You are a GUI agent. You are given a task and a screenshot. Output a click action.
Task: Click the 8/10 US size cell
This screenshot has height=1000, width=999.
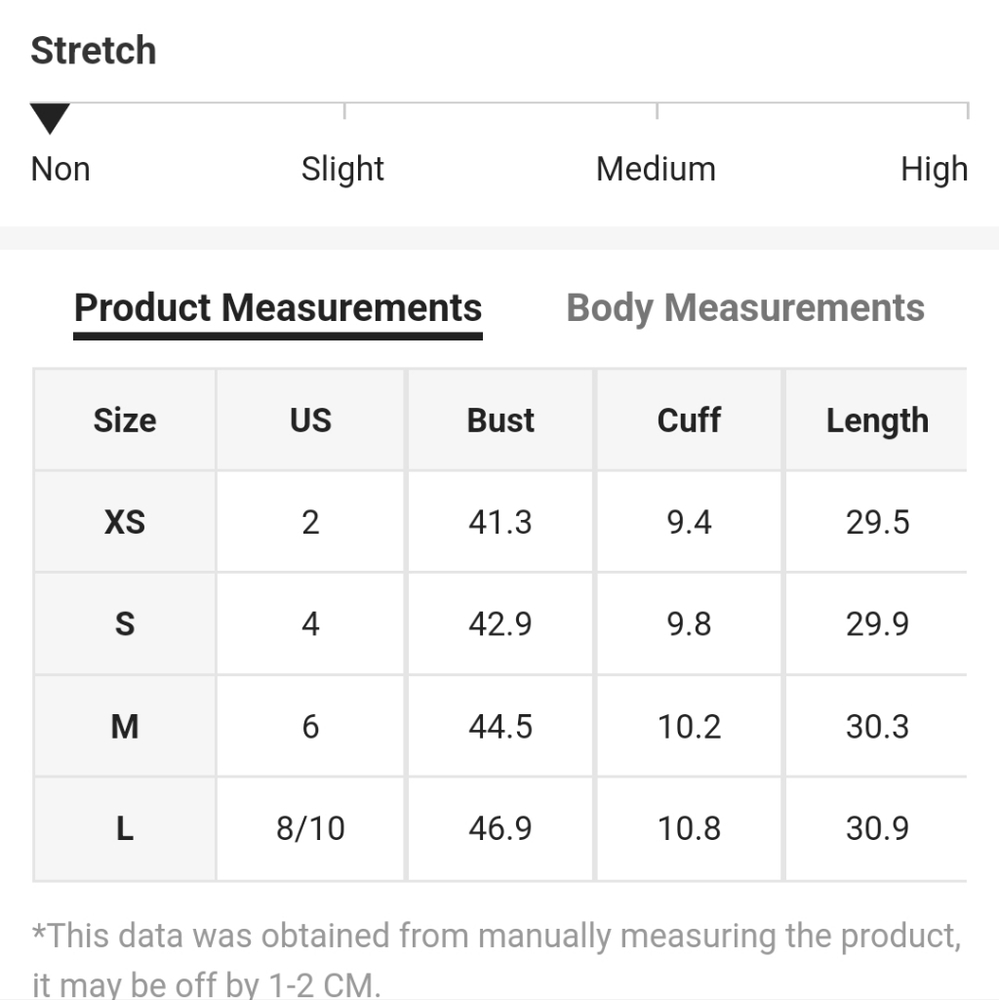pos(311,829)
